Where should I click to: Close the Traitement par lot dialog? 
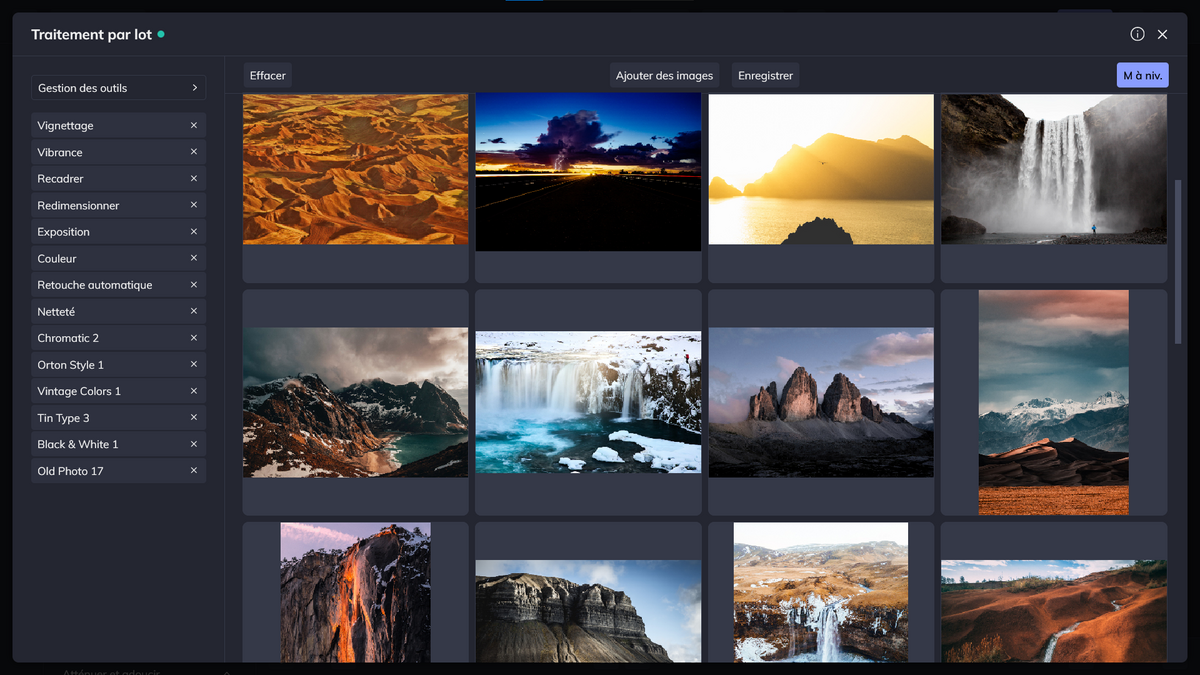click(1162, 34)
